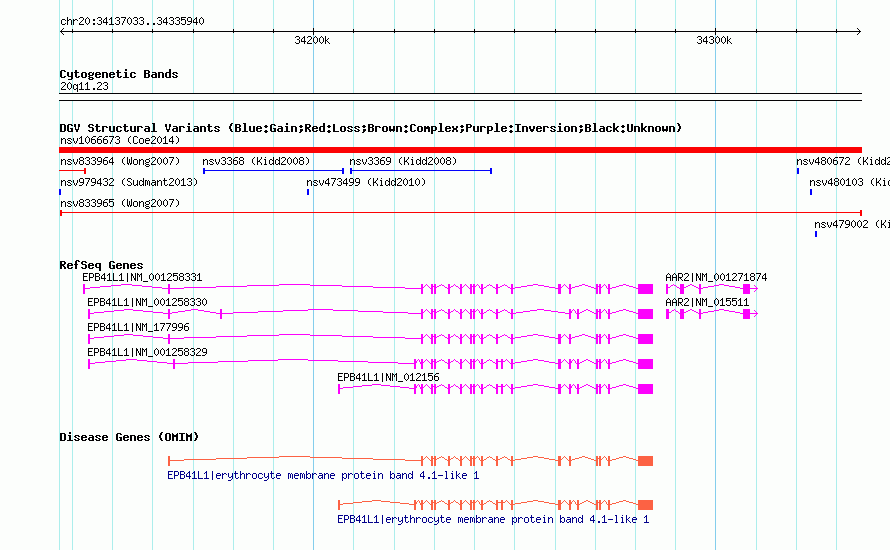This screenshot has height=550, width=890.
Task: Select the EPB41L1|NM_001258331 transcript label
Action: click(x=142, y=277)
